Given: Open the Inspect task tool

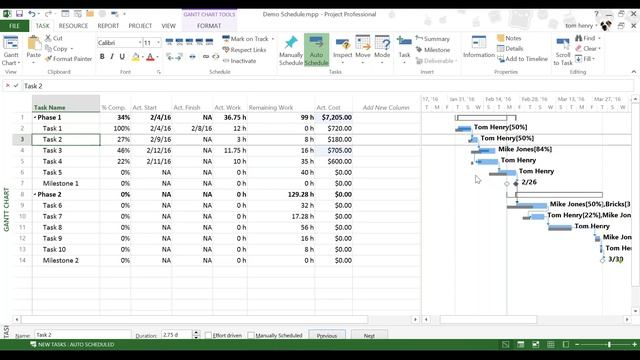Looking at the screenshot, I should [342, 50].
